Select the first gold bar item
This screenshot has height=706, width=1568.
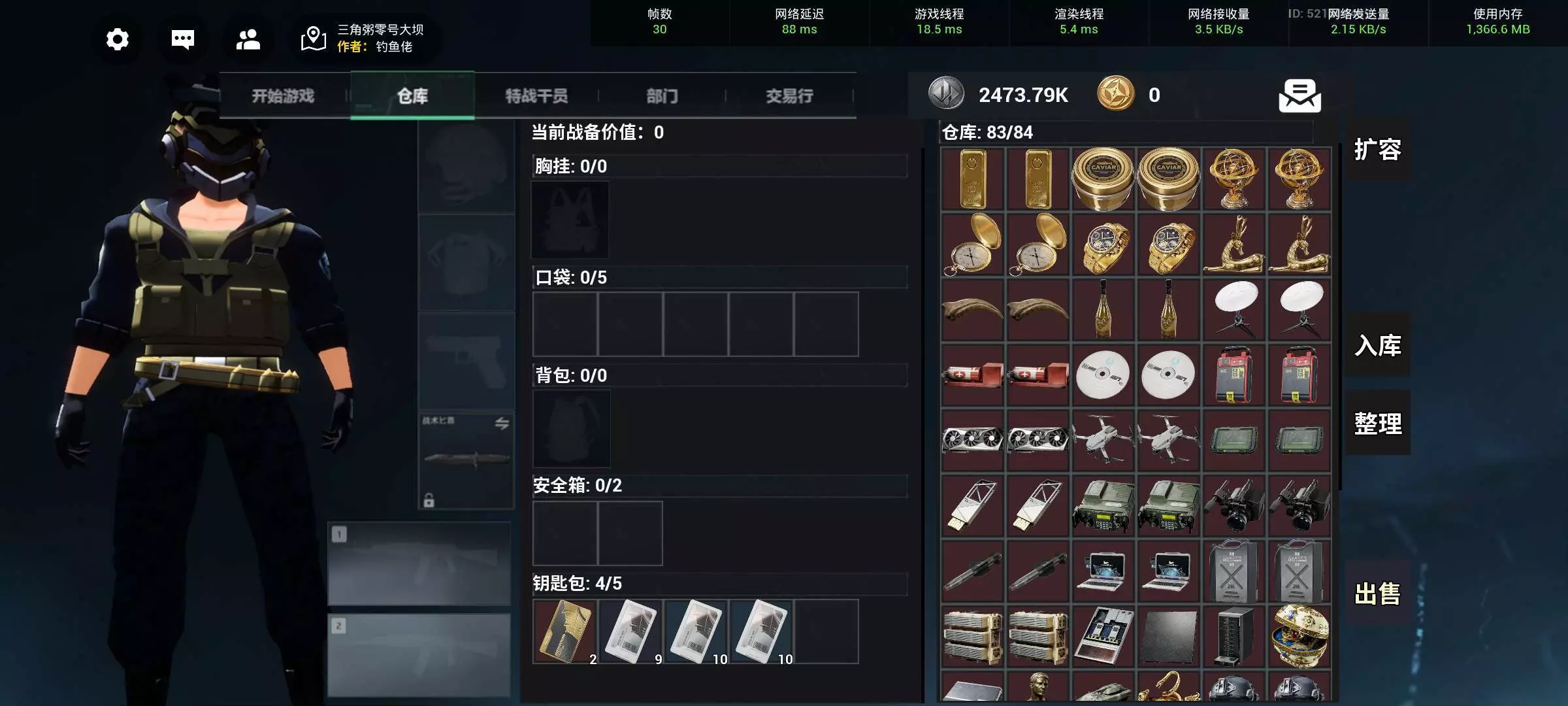(973, 179)
